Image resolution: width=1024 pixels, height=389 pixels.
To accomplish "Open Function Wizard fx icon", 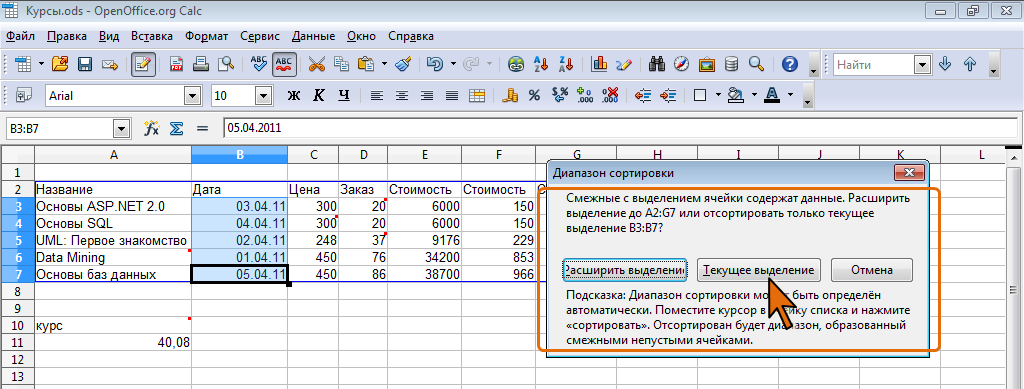I will click(152, 128).
